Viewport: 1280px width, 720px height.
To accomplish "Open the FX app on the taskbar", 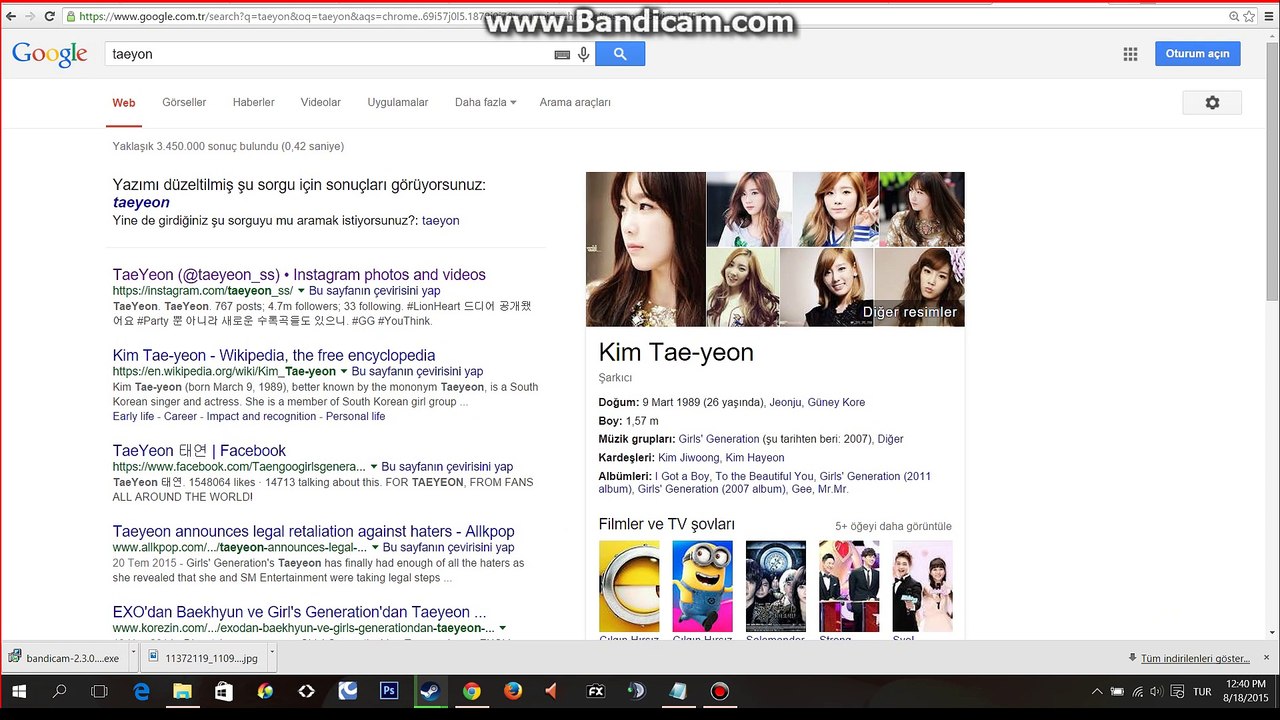I will pos(595,691).
